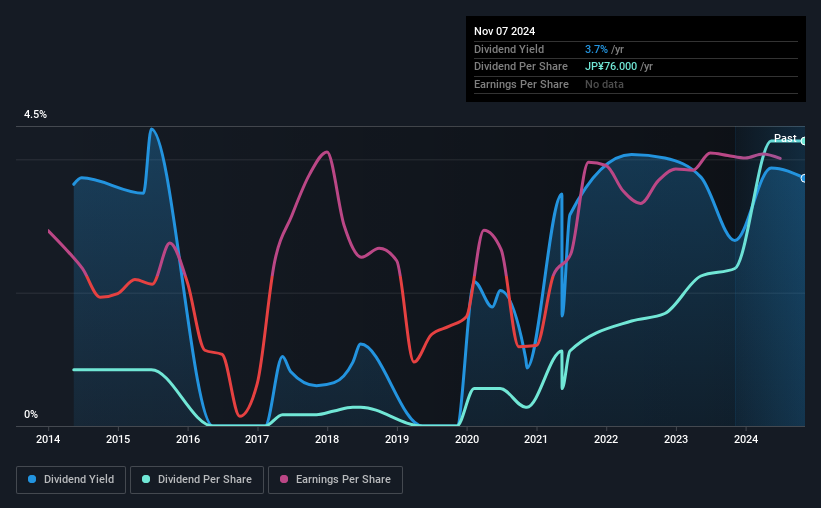Click the 2020 x-axis year label
Image resolution: width=821 pixels, height=508 pixels.
(467, 439)
